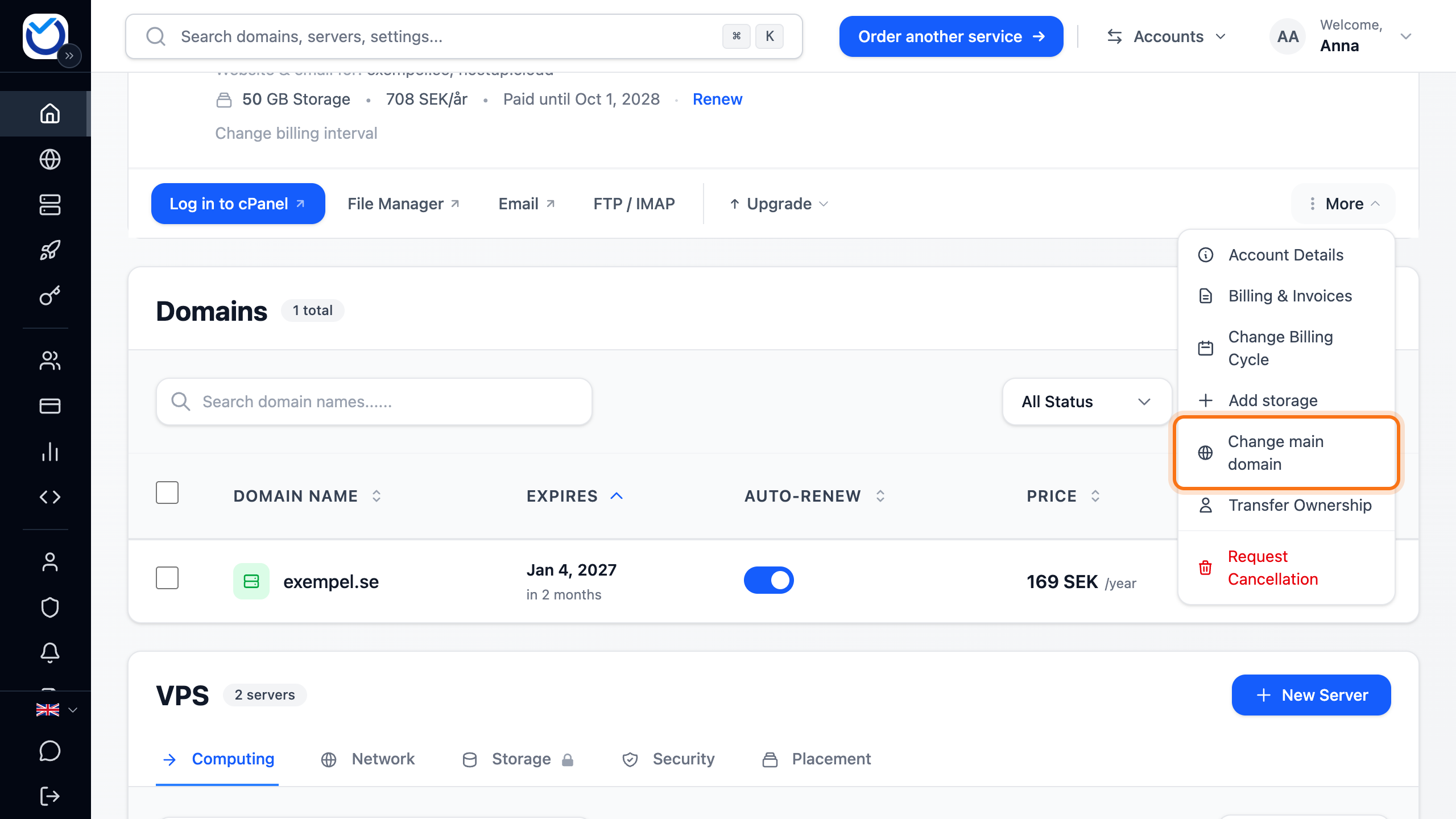This screenshot has width=1456, height=819.
Task: Click Order another service button
Action: pos(951,36)
